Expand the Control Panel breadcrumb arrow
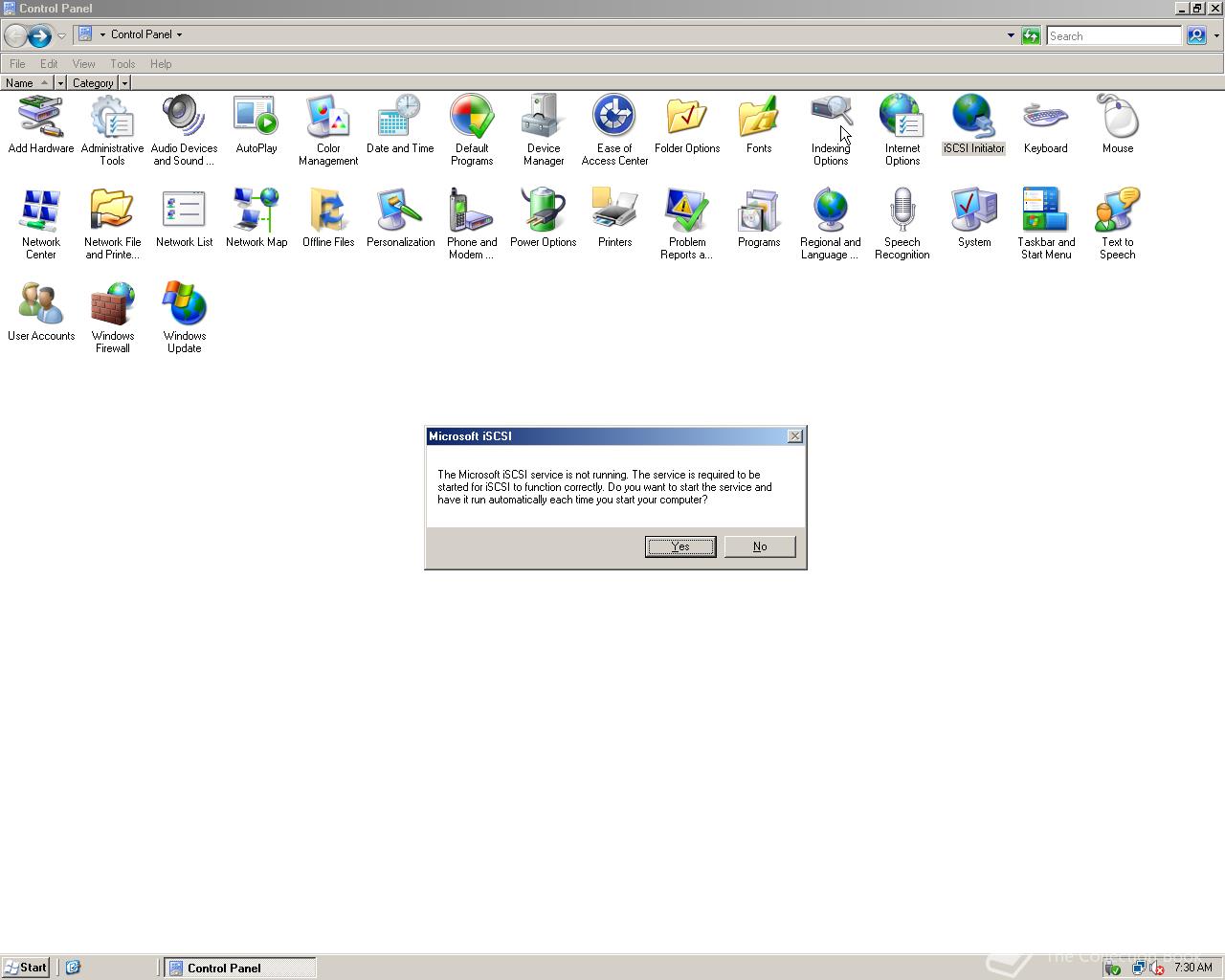Viewport: 1225px width, 980px height. [x=179, y=34]
